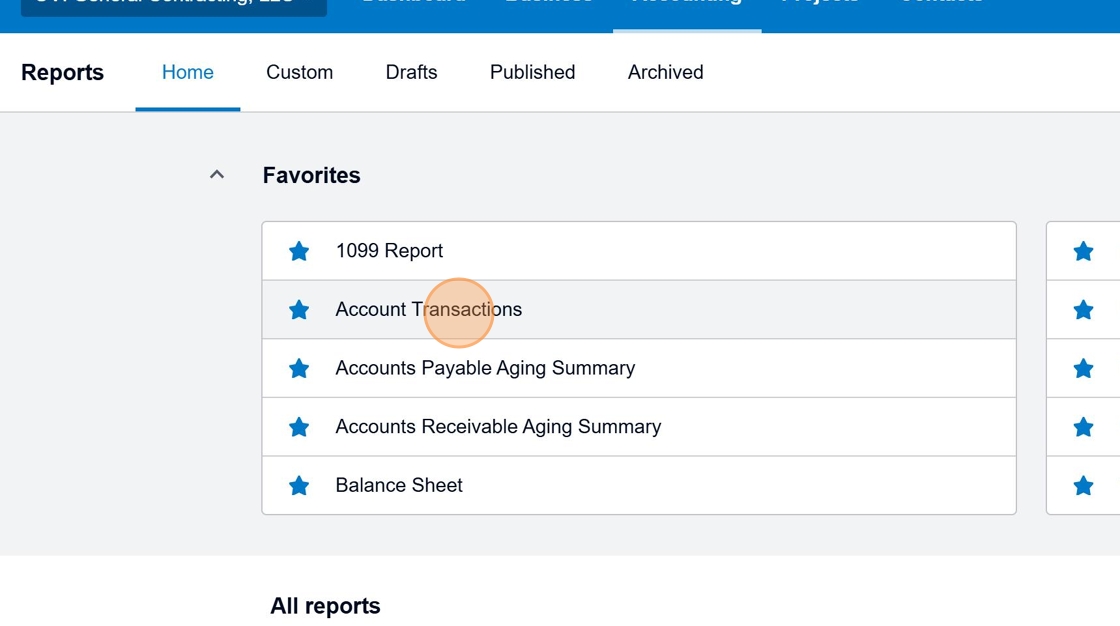Open the Account Transactions report
This screenshot has height=626, width=1120.
[x=428, y=310]
